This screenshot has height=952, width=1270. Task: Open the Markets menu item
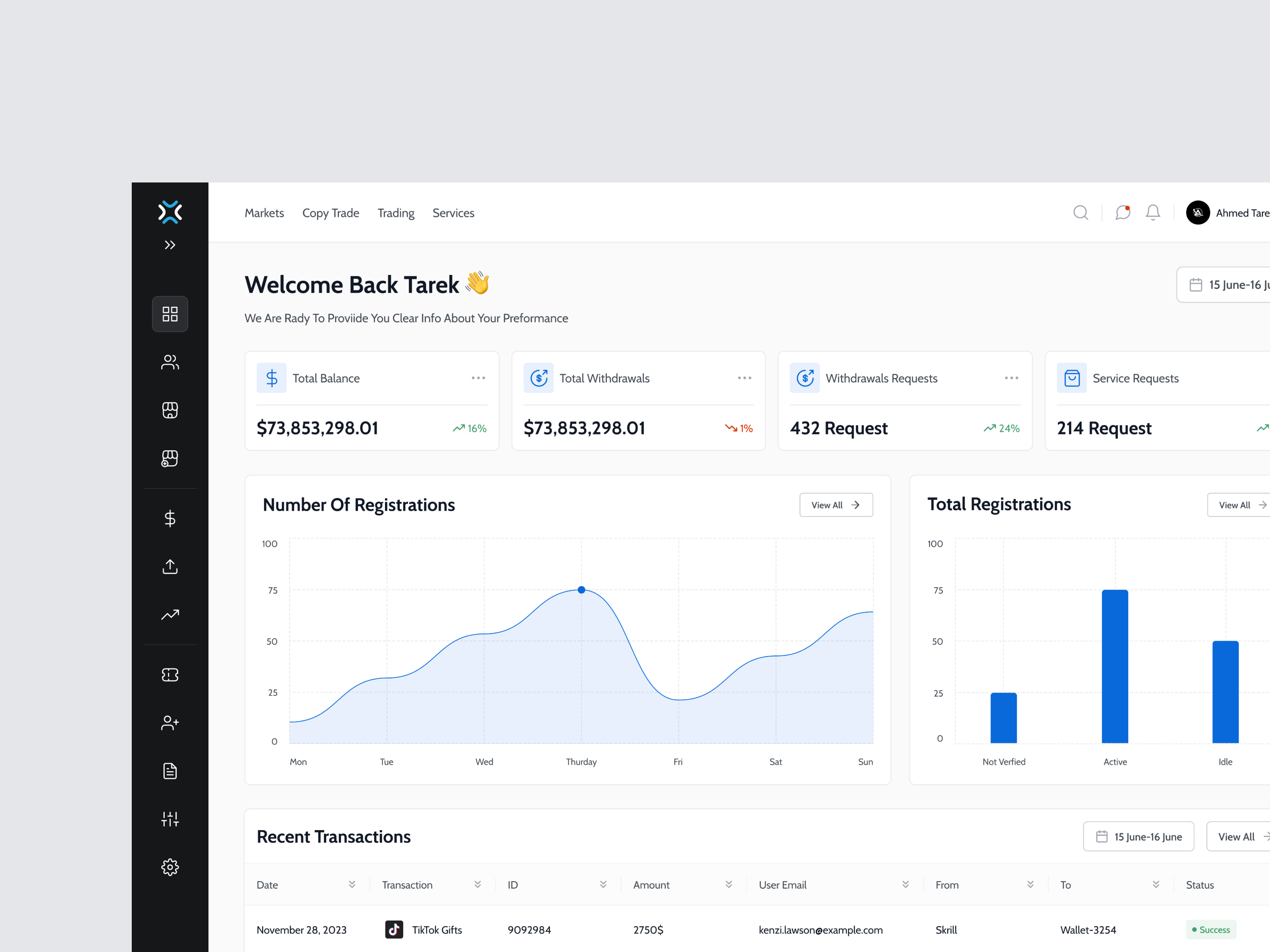[264, 212]
